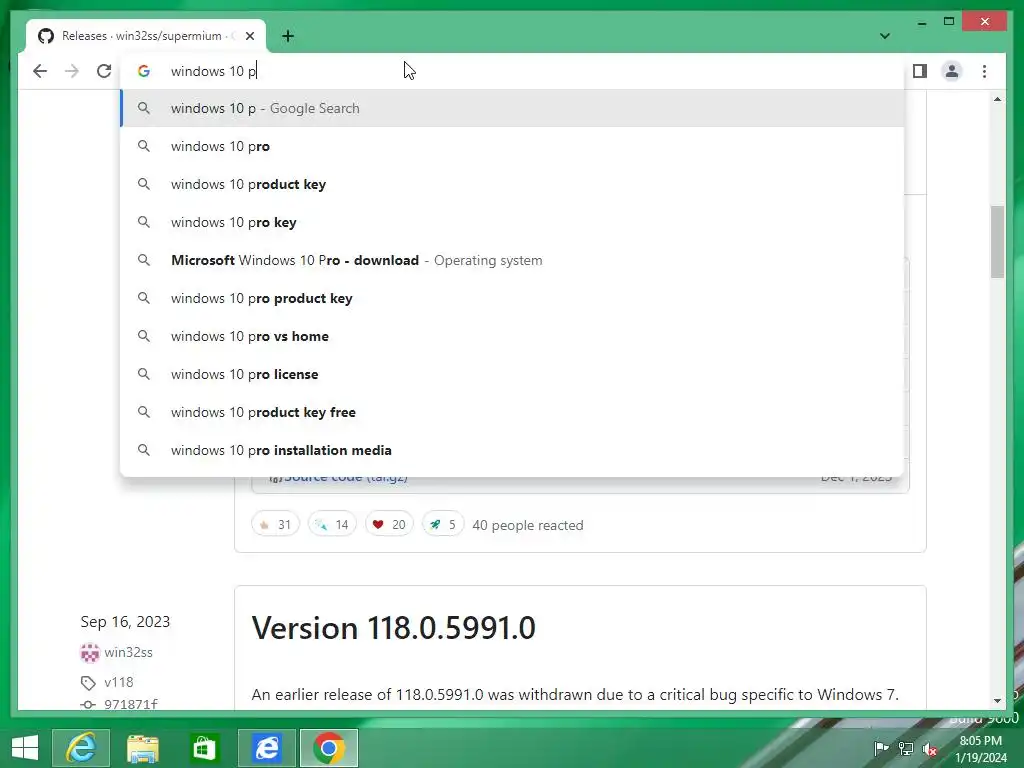The width and height of the screenshot is (1024, 768).
Task: Go back with the browser back arrow
Action: 40,71
